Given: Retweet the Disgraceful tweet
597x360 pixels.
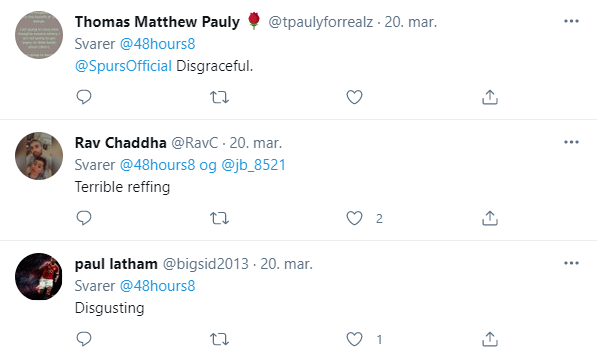Looking at the screenshot, I should [219, 97].
